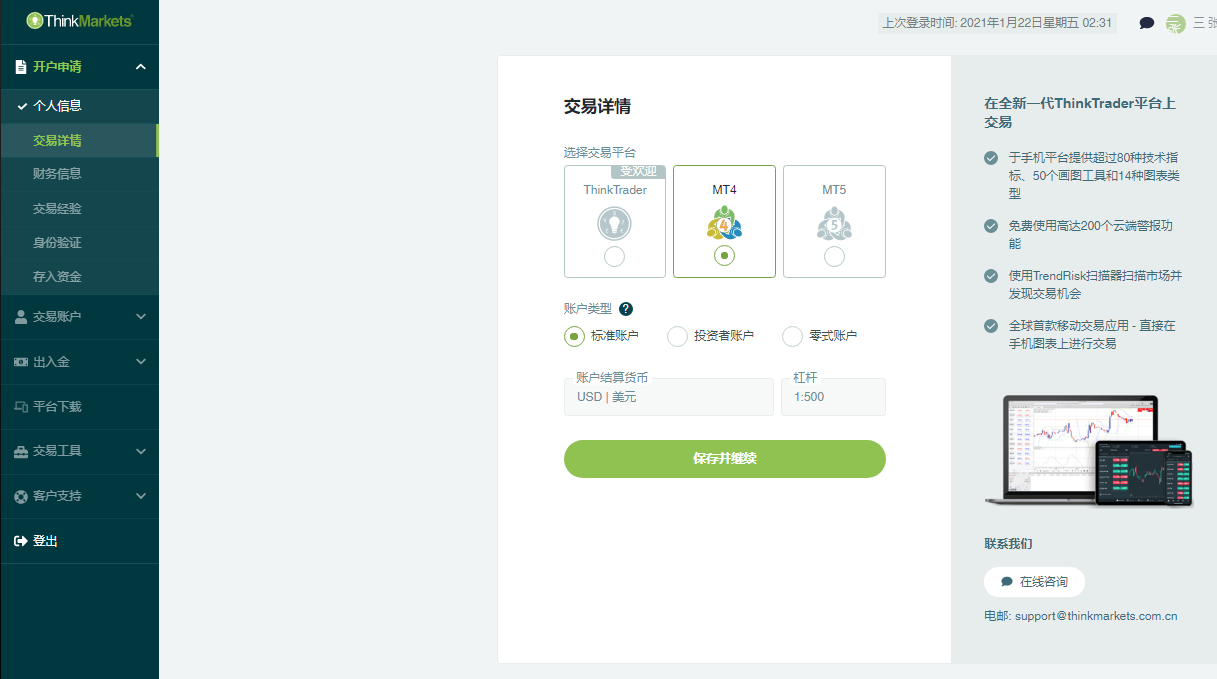The width and height of the screenshot is (1217, 679).
Task: Click the 受欢迎 badge on ThinkTrader card
Action: 638,172
